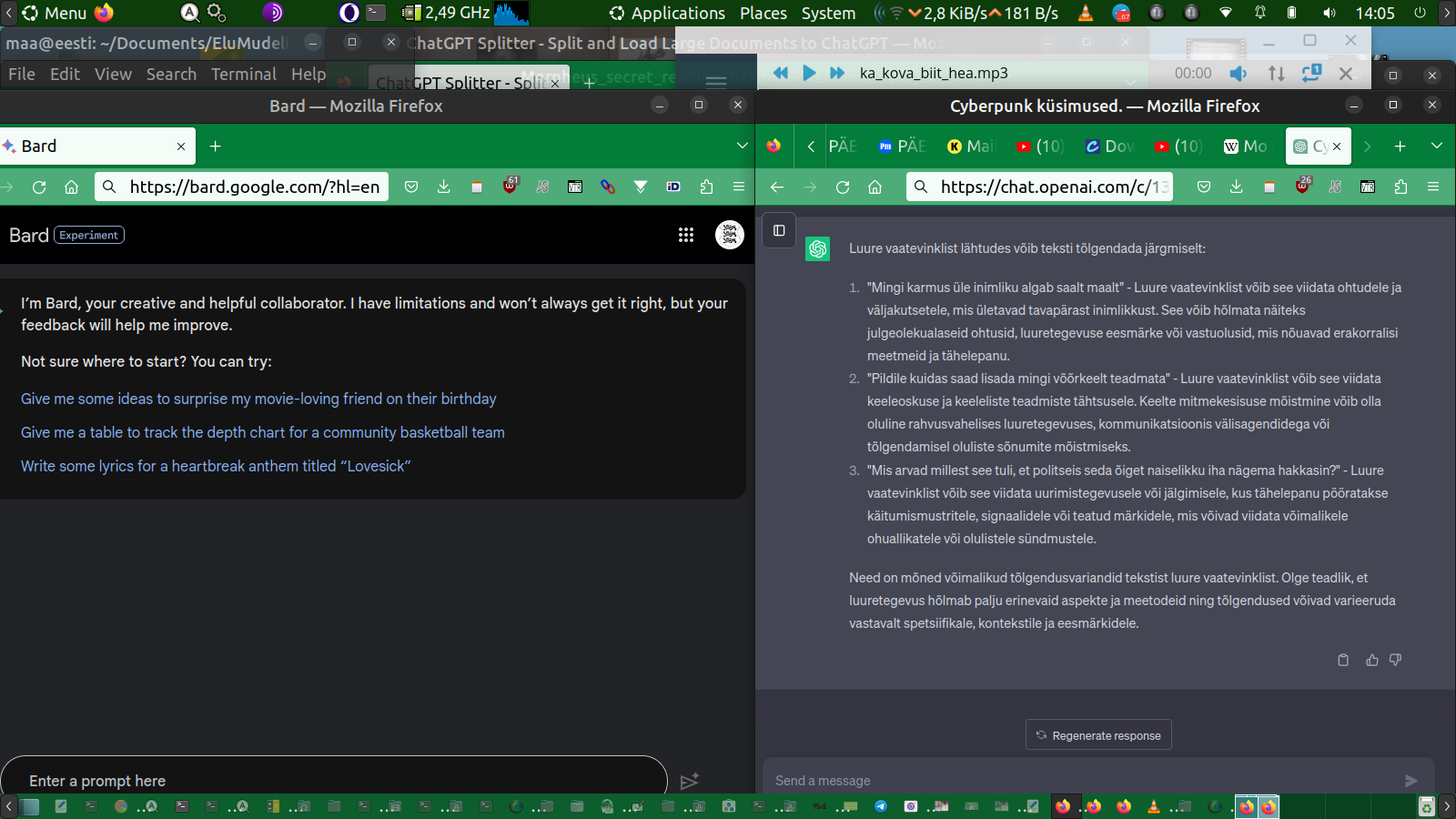The image size is (1456, 819).
Task: Expand the tab list in Bard Firefox window
Action: click(x=743, y=146)
